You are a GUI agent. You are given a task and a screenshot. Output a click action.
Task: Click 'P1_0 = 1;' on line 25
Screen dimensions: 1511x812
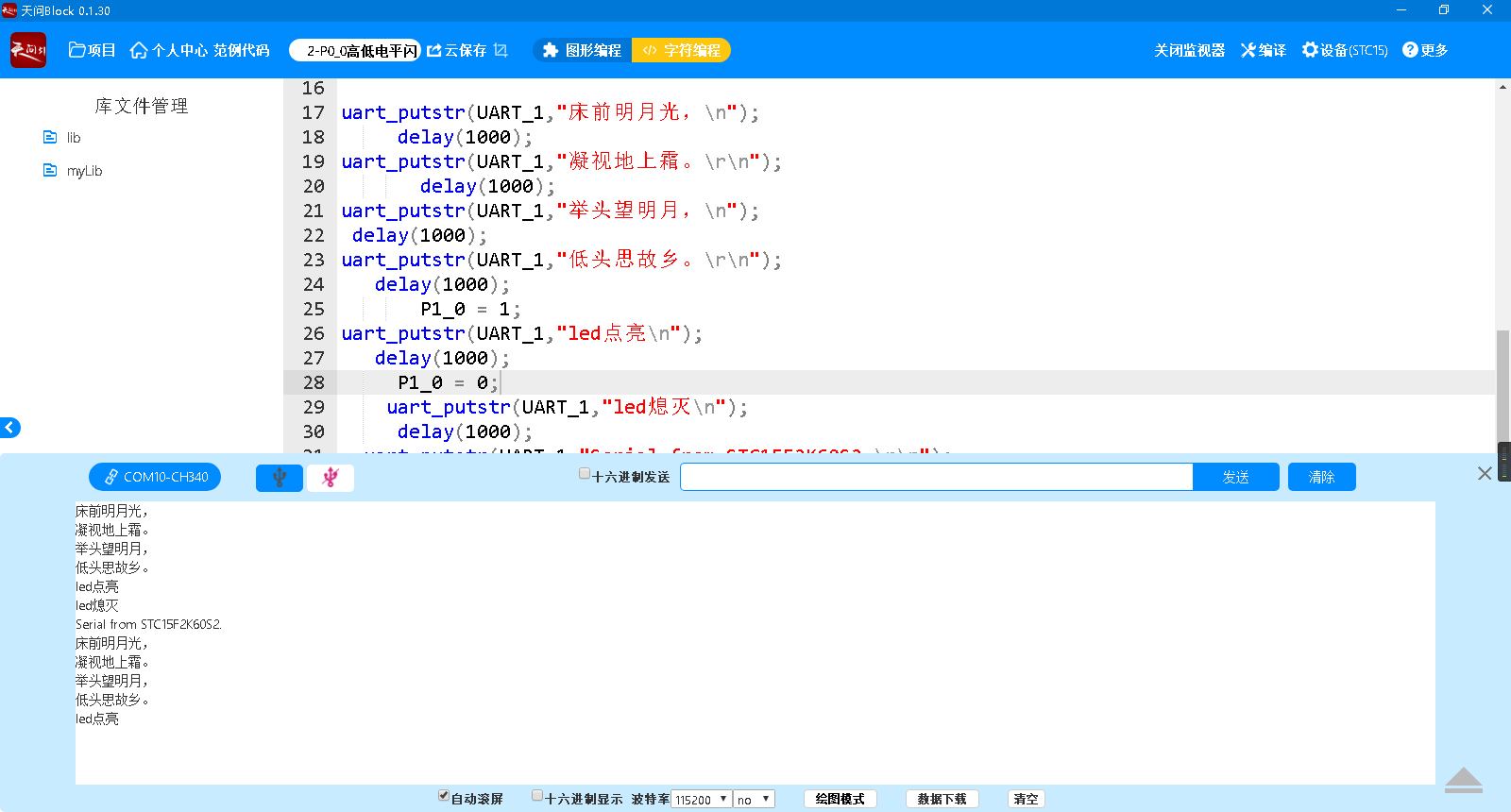click(470, 309)
